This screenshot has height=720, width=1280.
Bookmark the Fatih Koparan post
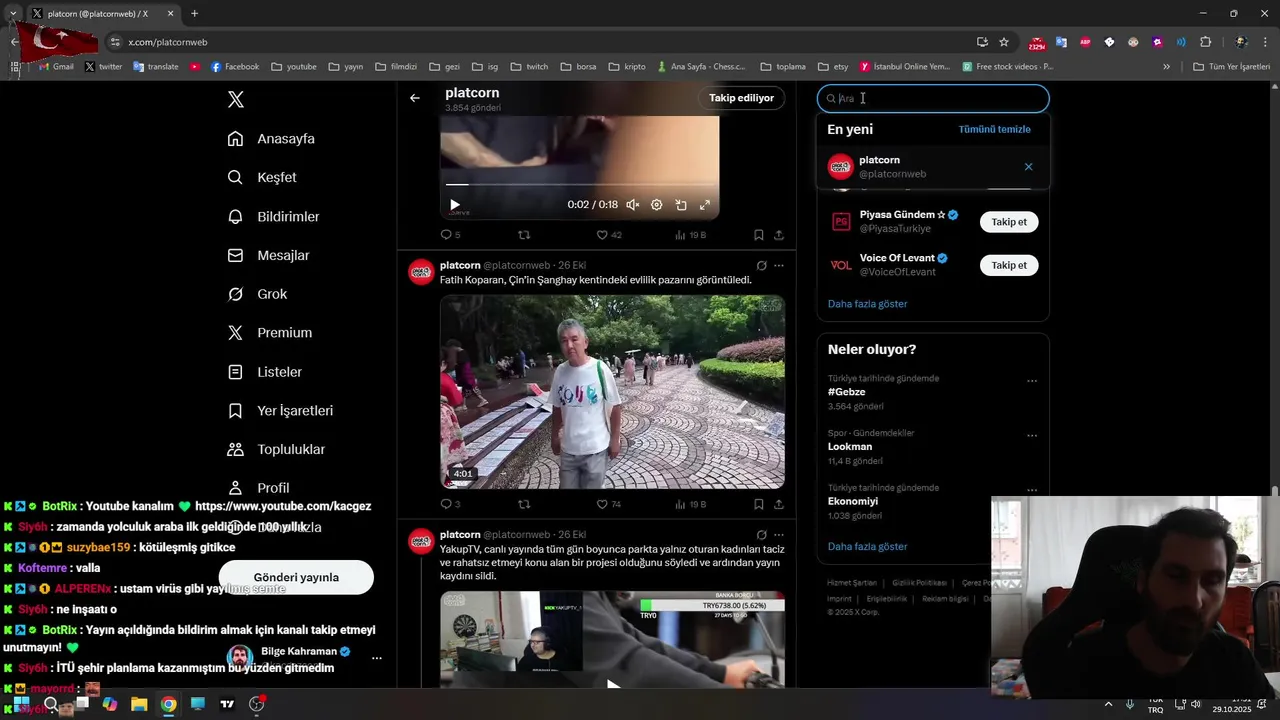click(x=759, y=504)
